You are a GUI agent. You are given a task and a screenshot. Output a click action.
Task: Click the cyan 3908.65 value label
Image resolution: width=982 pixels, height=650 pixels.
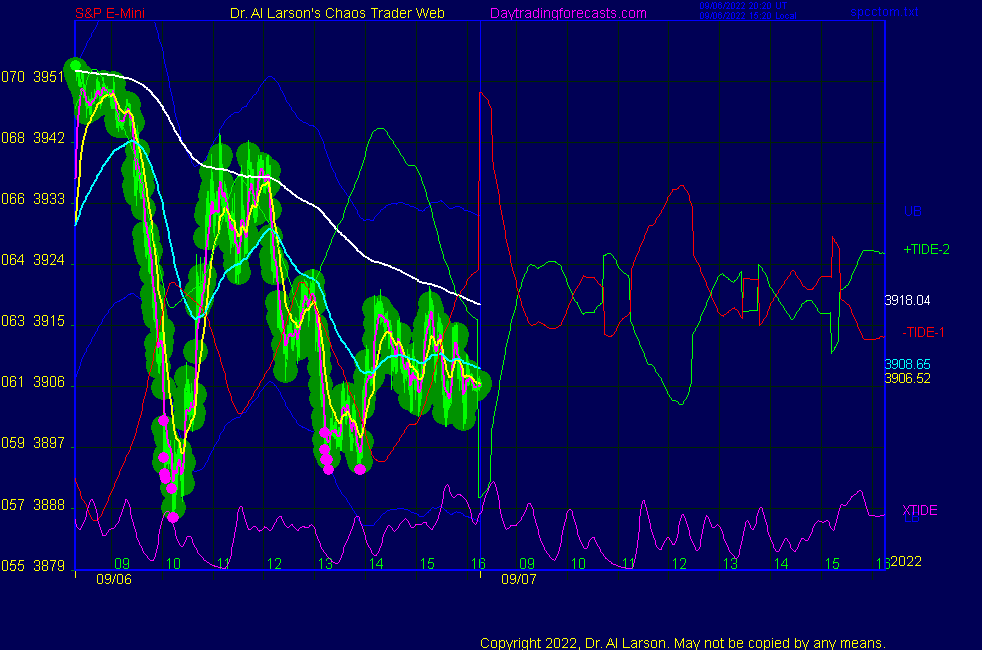907,365
